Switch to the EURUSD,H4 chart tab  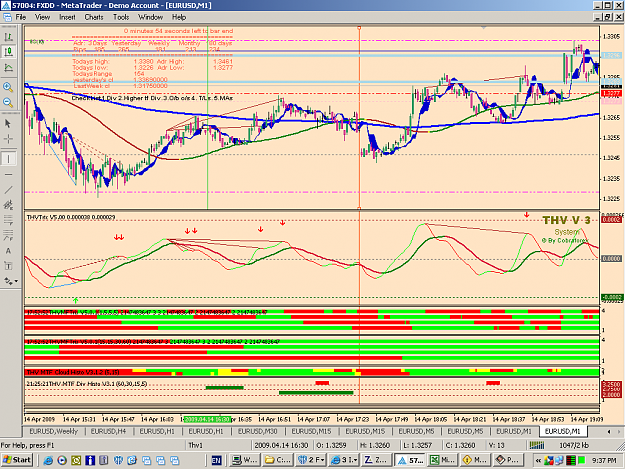coord(108,431)
